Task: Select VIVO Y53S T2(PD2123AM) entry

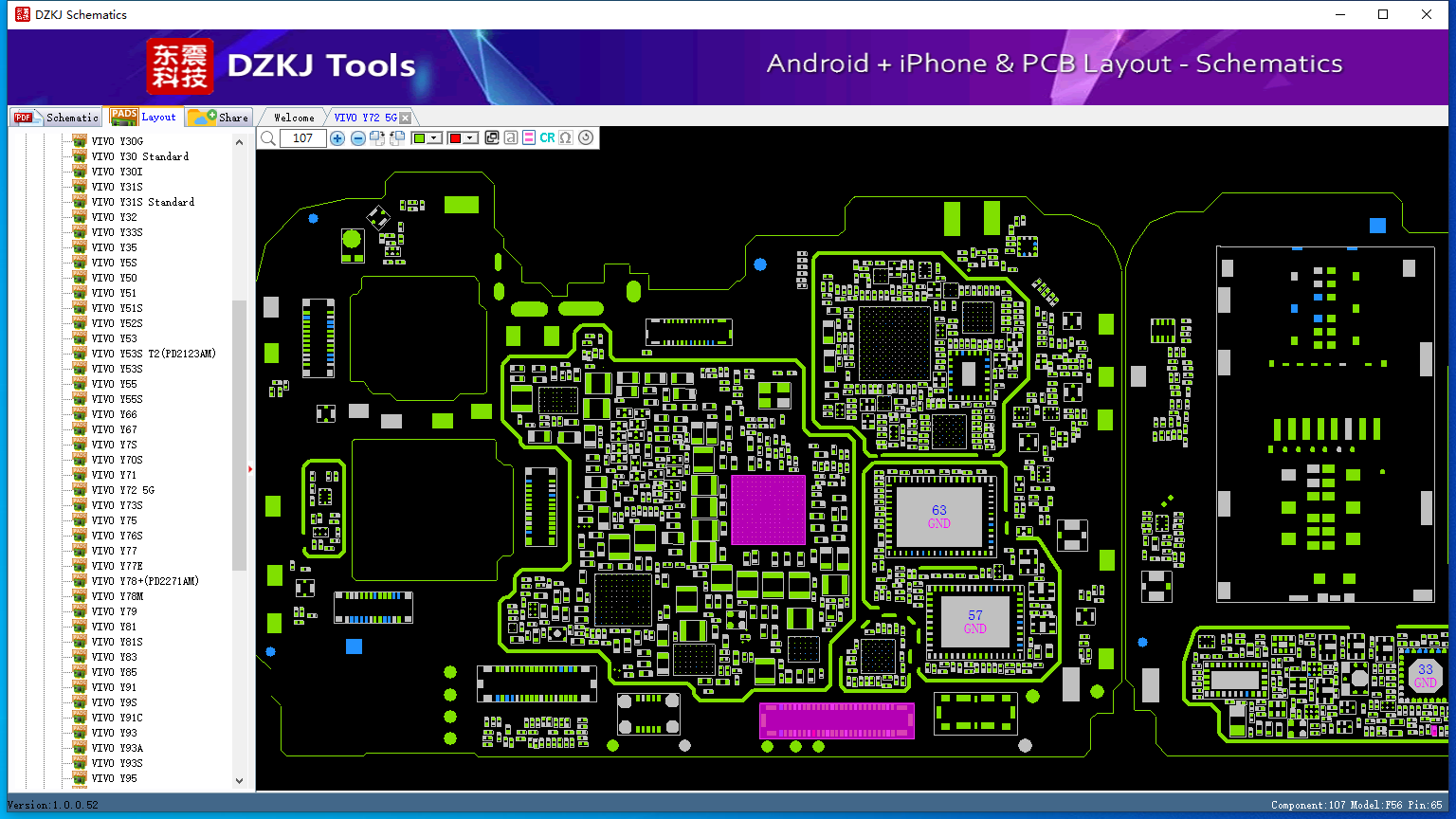Action: [154, 354]
